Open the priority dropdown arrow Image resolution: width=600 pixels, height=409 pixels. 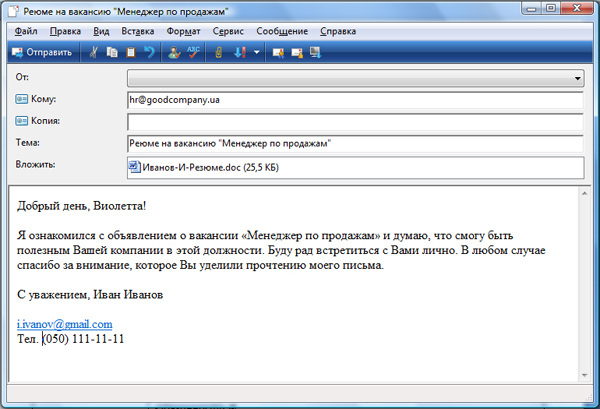257,52
